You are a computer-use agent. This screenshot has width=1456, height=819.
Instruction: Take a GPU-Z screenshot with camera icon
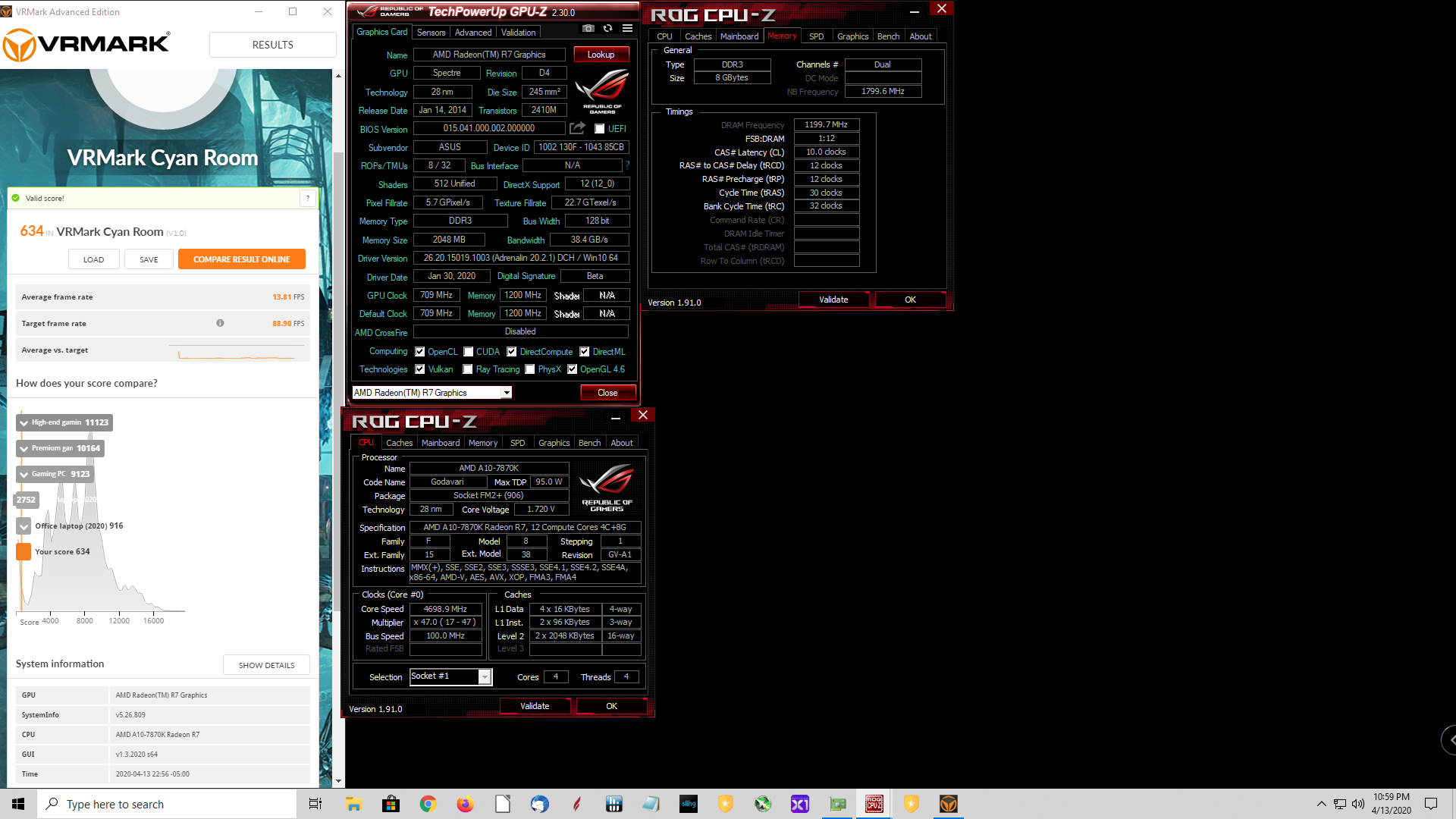[588, 29]
